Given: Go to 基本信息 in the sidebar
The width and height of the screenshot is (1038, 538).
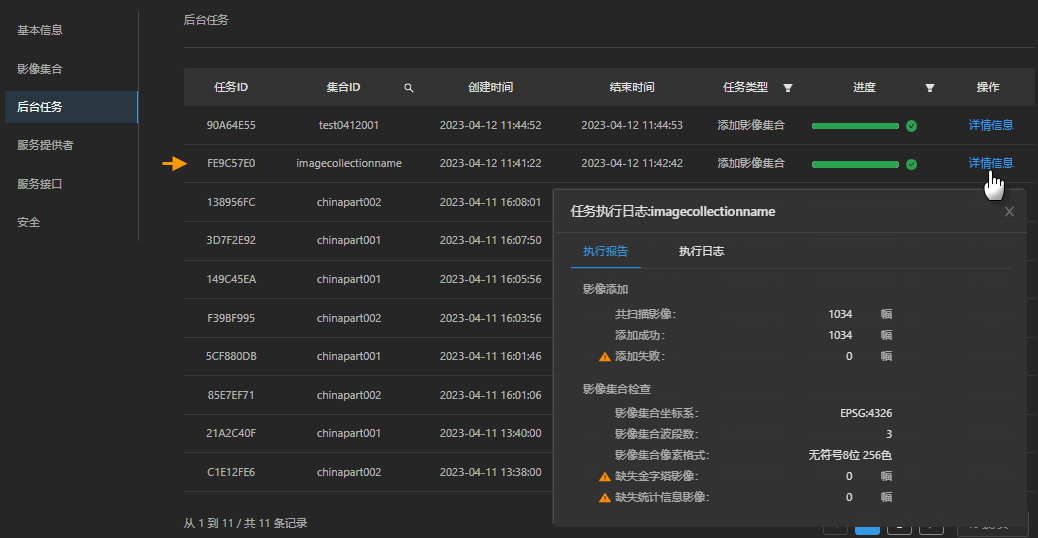Looking at the screenshot, I should (40, 30).
